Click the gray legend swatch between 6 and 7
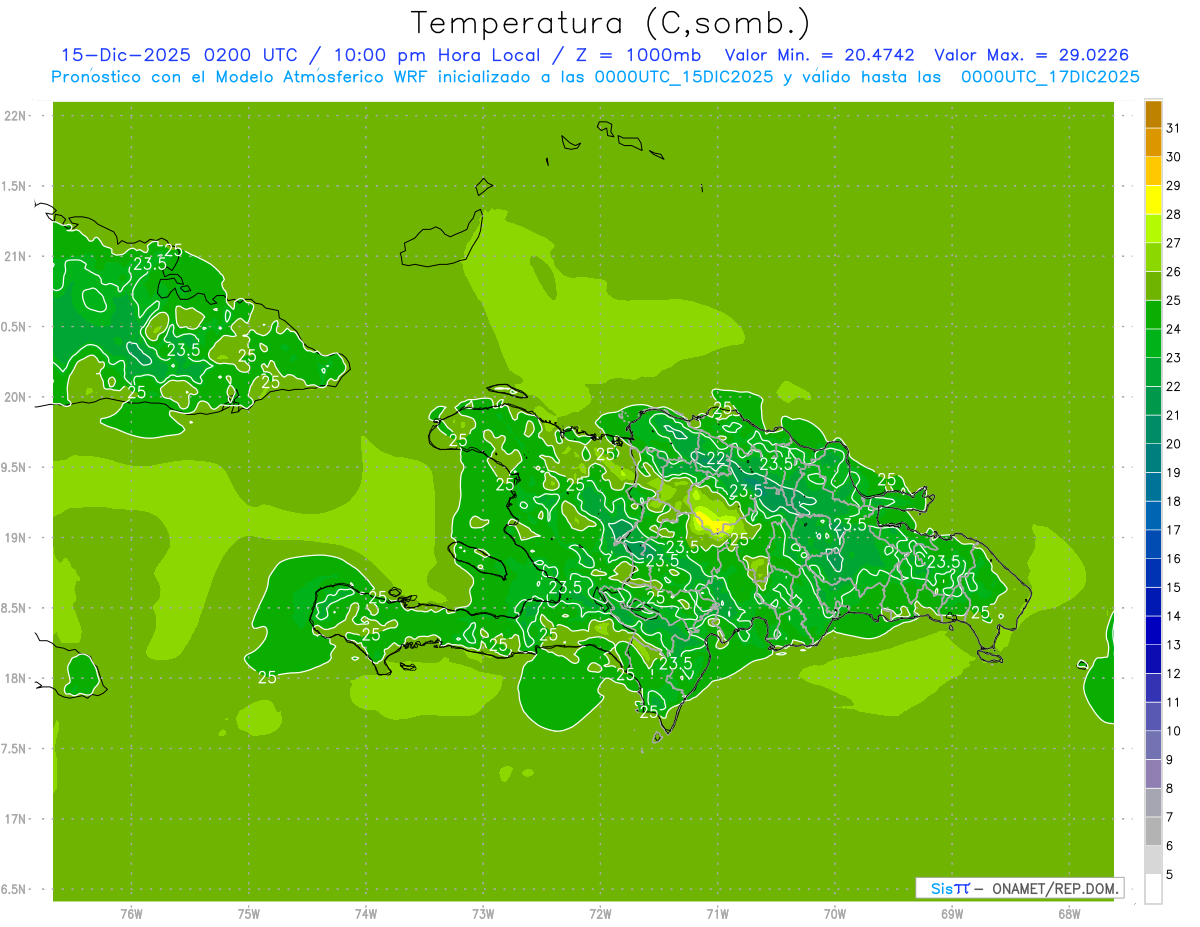 [1153, 832]
